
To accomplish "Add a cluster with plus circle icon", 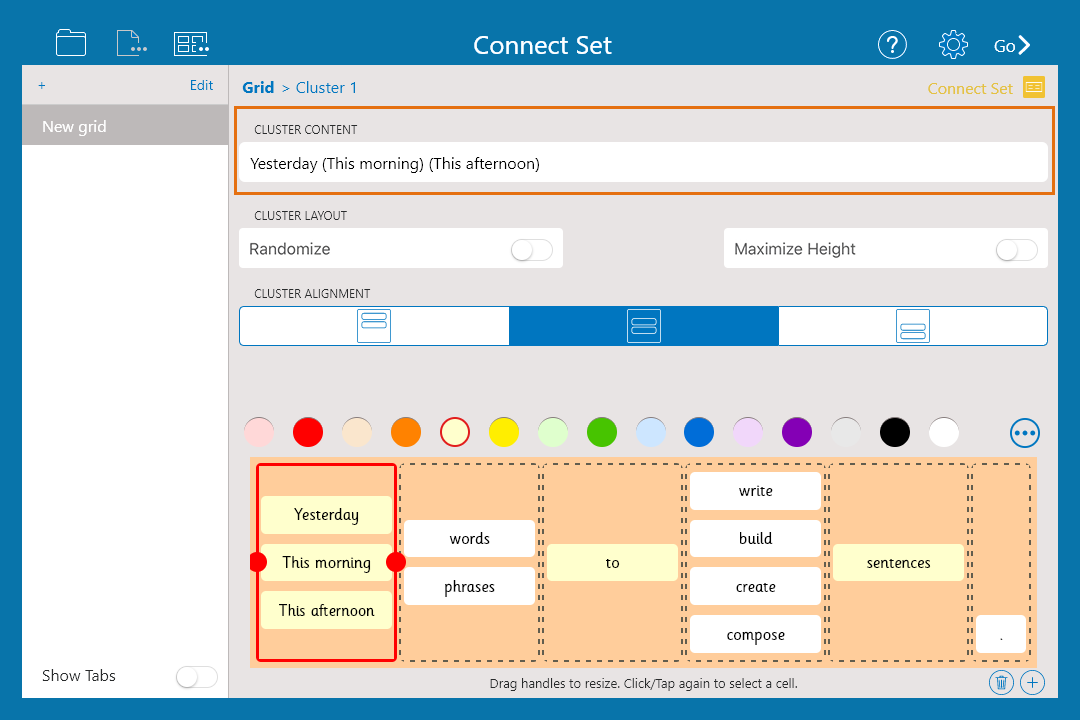I will click(x=1033, y=683).
